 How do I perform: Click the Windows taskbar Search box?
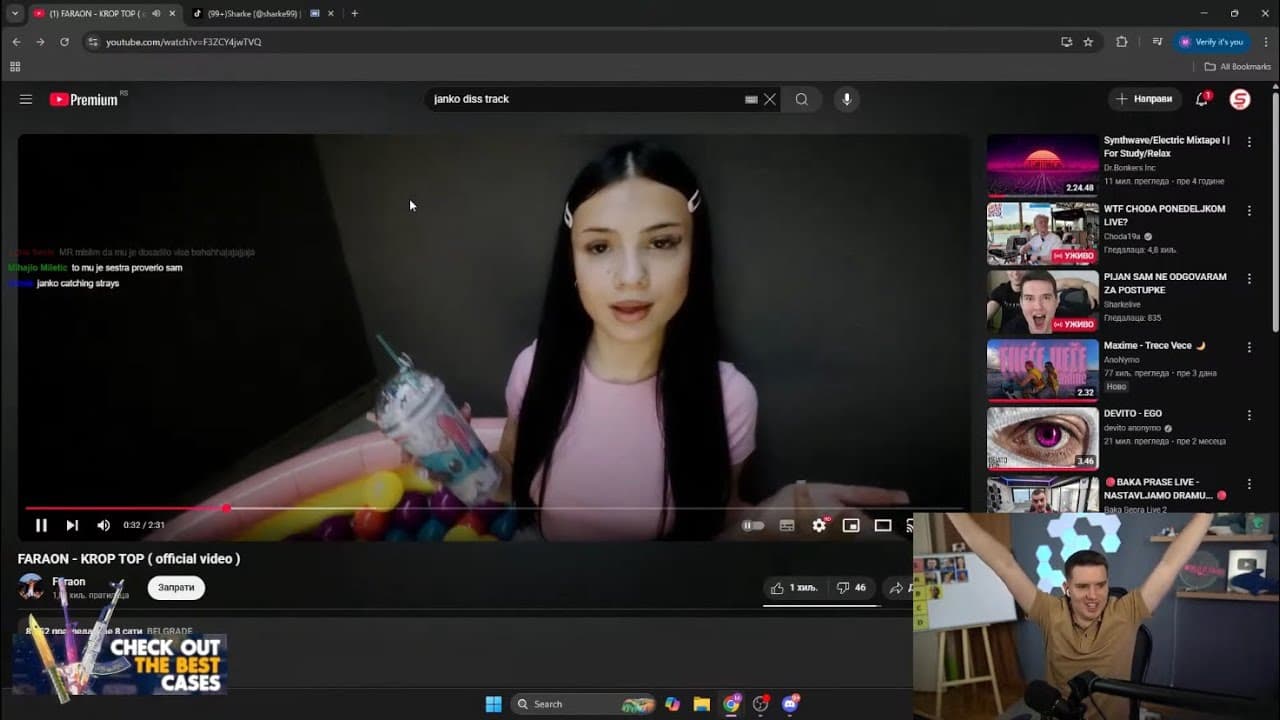582,704
